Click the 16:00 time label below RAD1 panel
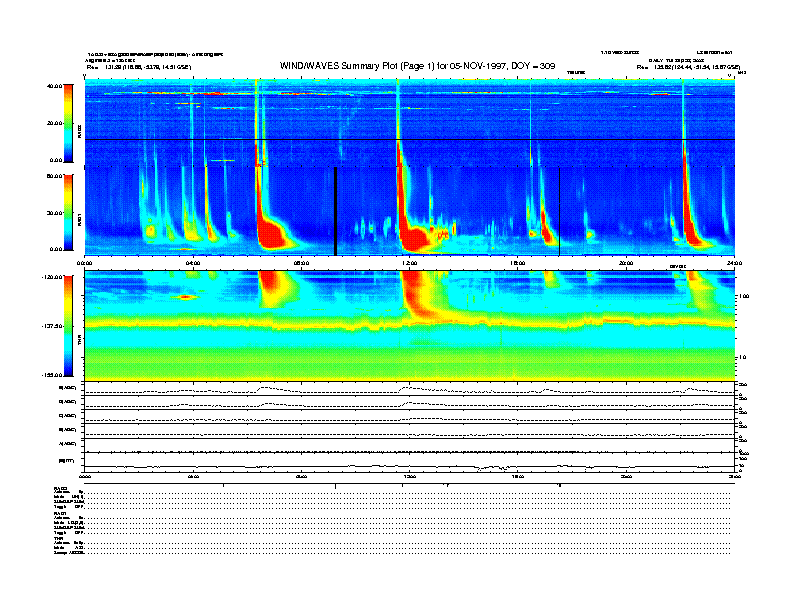The image size is (792, 612). [x=518, y=263]
